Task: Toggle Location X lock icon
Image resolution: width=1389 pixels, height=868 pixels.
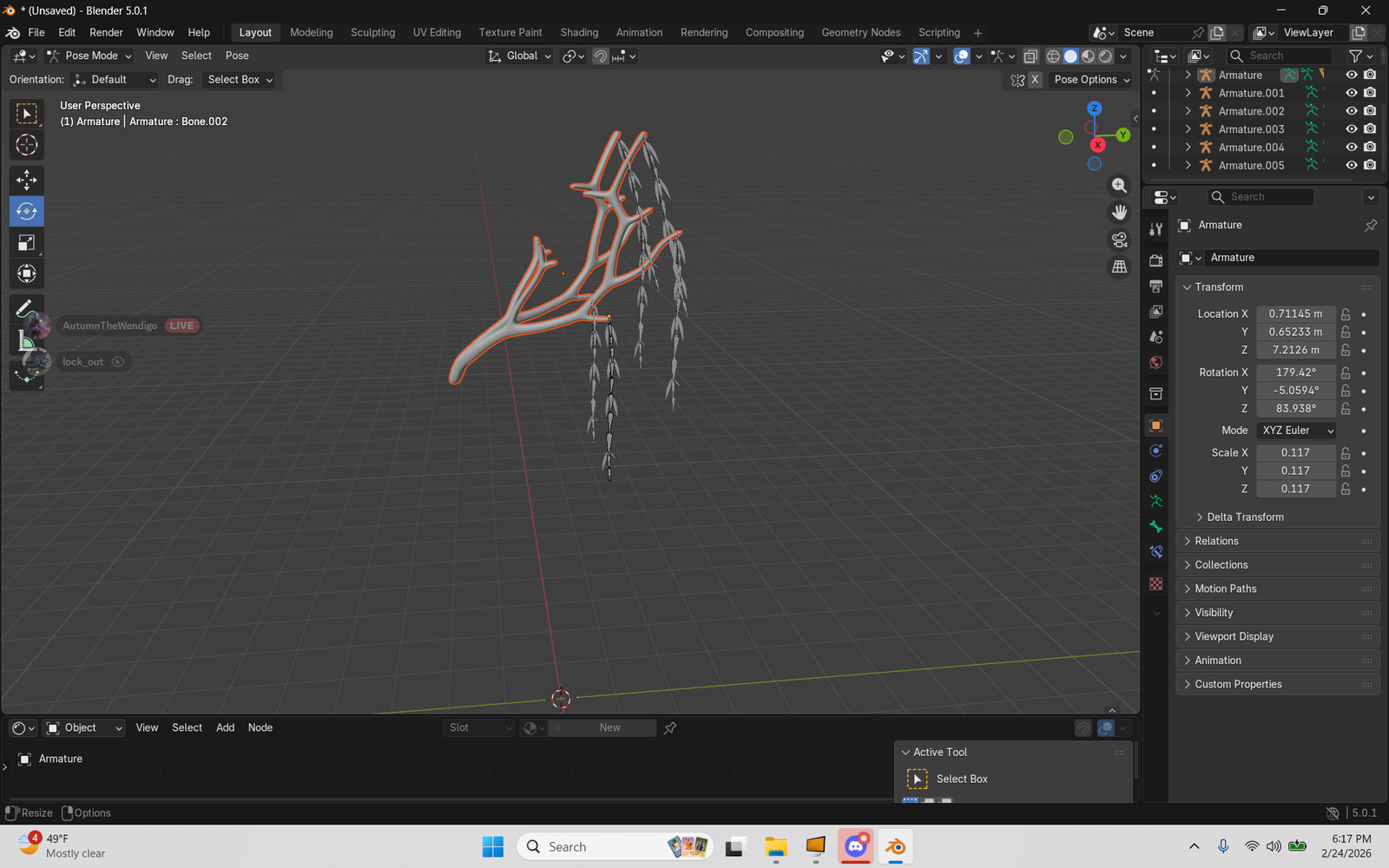Action: [x=1345, y=314]
